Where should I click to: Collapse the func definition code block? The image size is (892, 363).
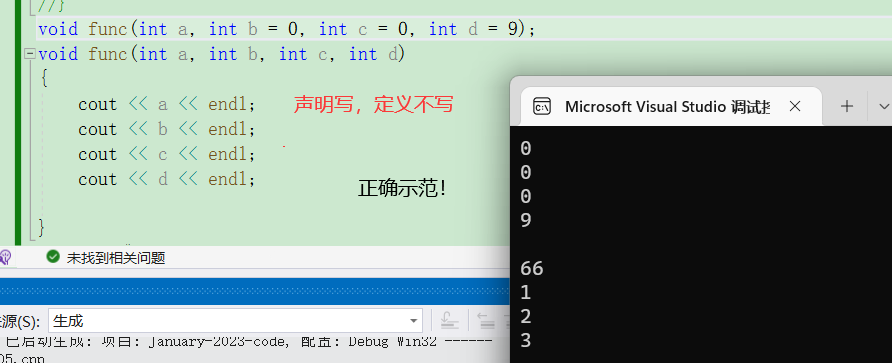(x=29, y=55)
